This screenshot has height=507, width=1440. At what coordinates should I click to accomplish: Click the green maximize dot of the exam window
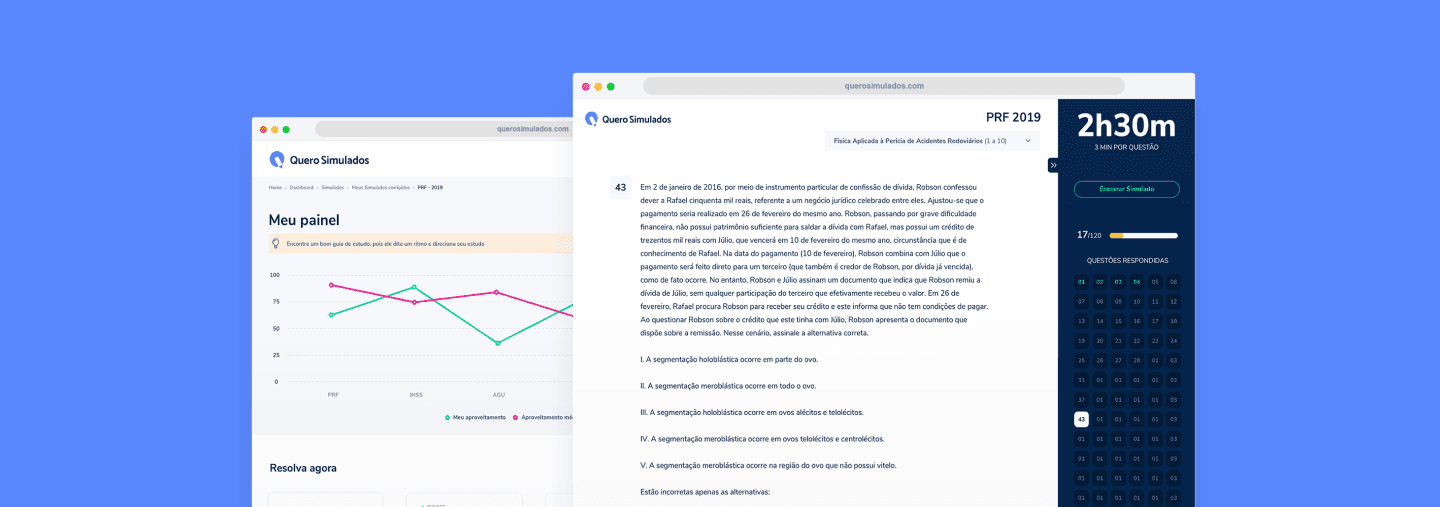(x=611, y=86)
